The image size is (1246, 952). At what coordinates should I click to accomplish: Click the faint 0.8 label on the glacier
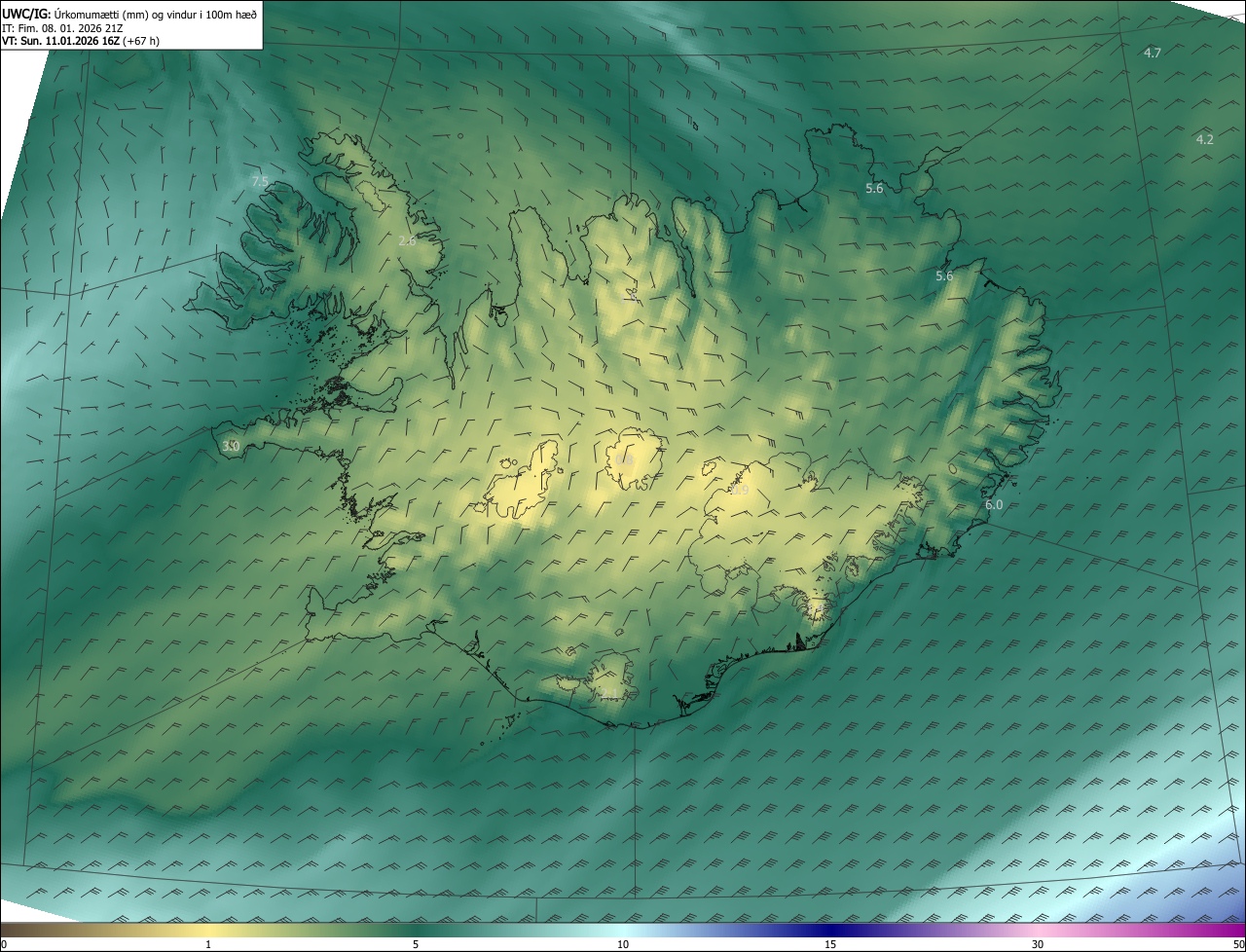click(x=624, y=460)
